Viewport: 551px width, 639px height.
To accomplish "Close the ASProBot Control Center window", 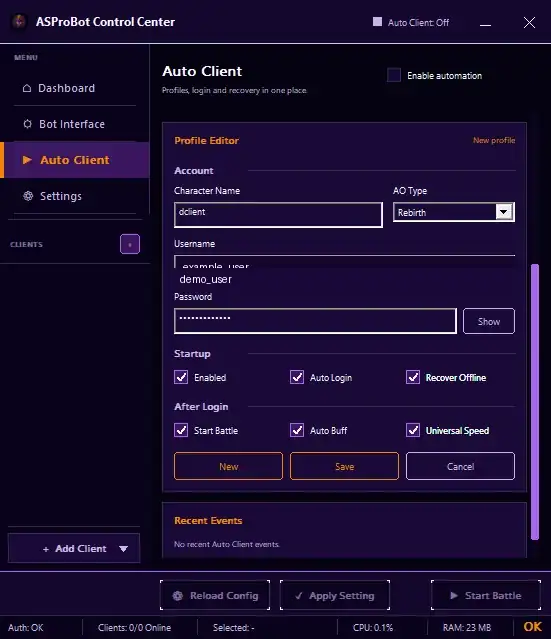I will pyautogui.click(x=529, y=22).
